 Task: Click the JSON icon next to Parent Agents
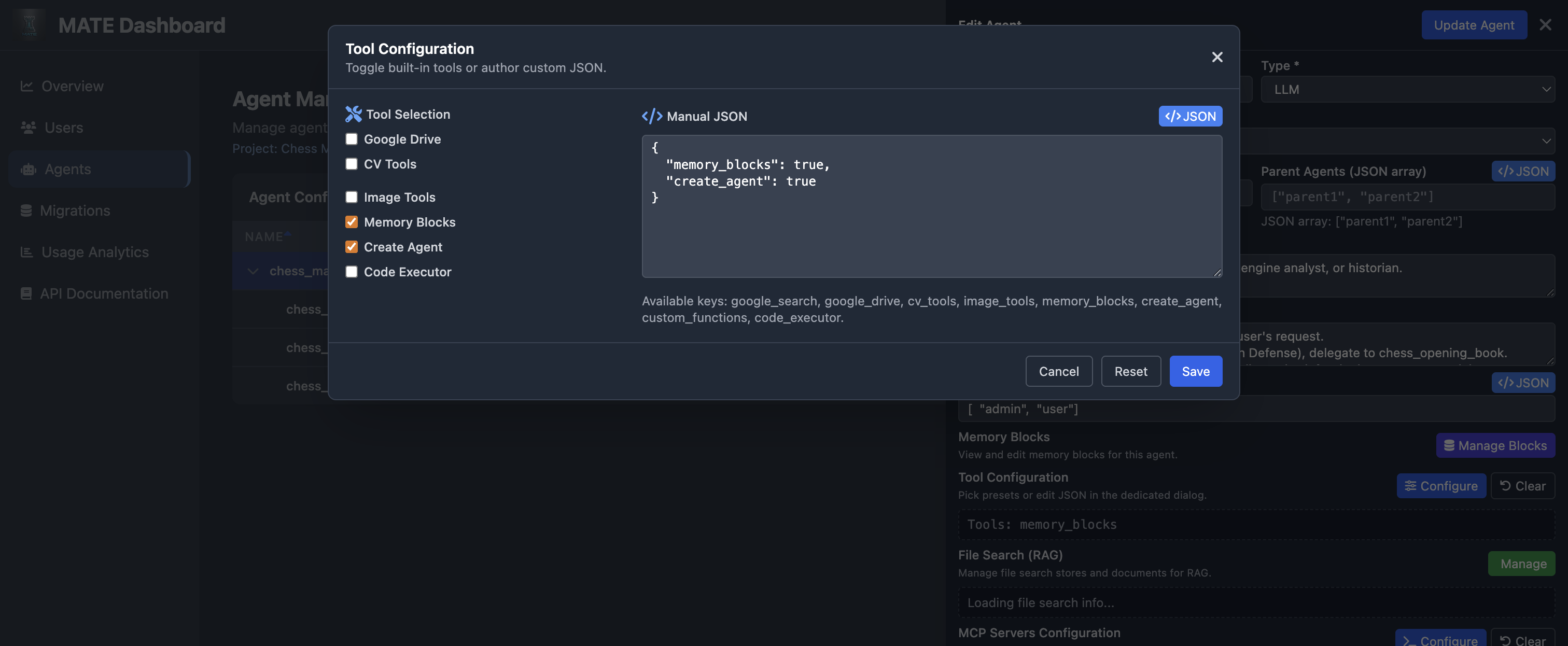(x=1523, y=171)
